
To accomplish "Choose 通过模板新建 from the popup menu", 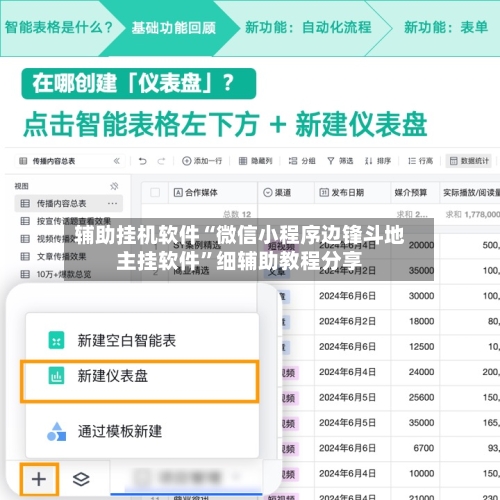I will click(142, 431).
